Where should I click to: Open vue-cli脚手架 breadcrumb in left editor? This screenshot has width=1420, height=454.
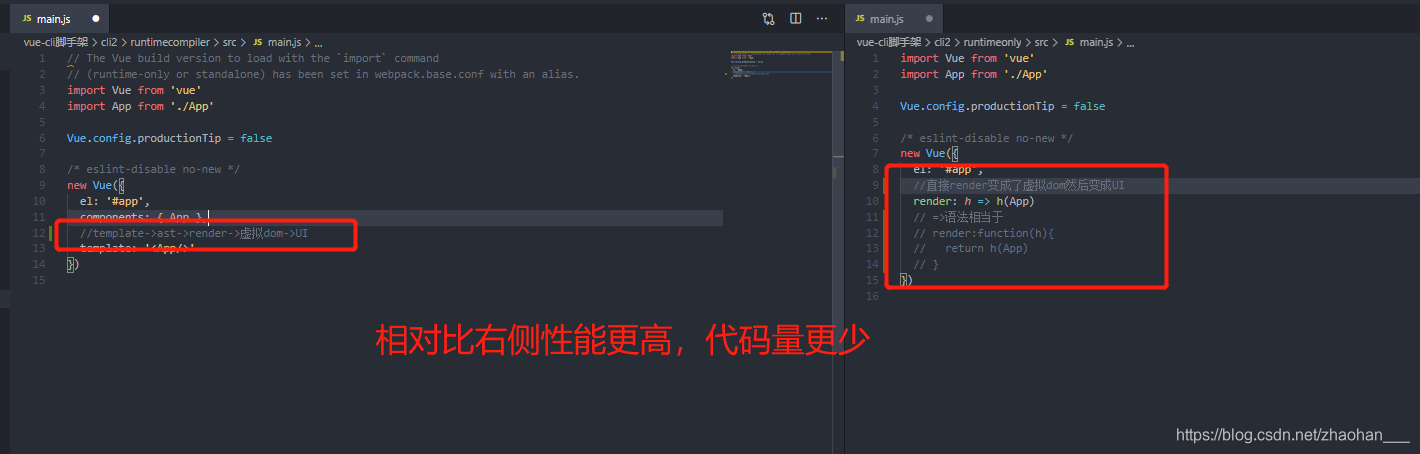(x=56, y=42)
